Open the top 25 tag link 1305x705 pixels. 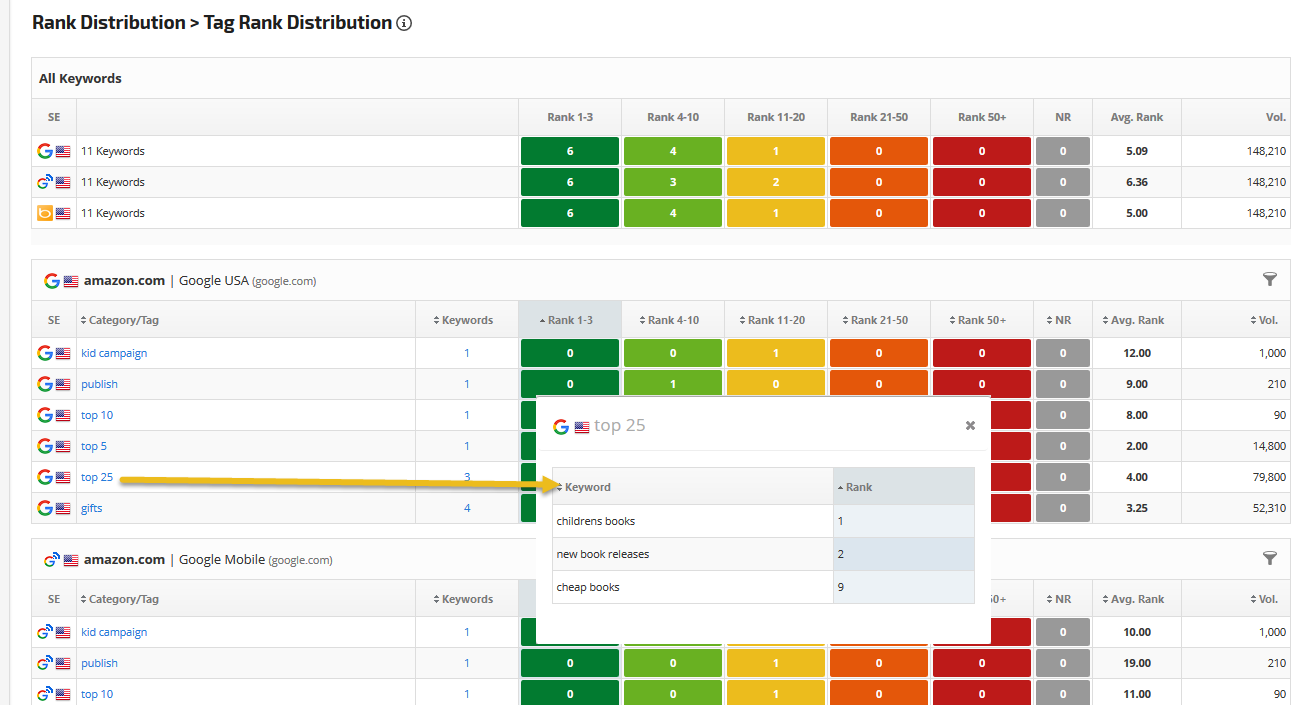[x=97, y=477]
